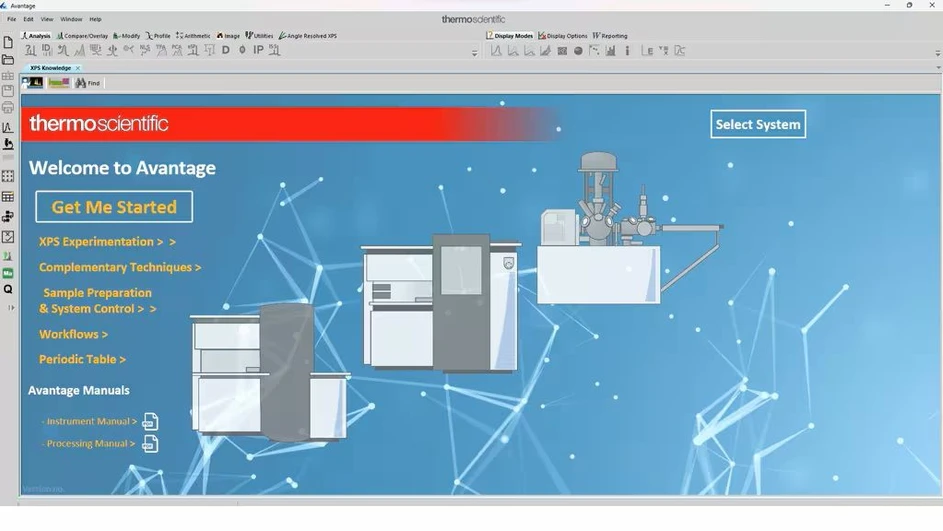Click the green Mo icon in left sidebar
The image size is (943, 531).
click(8, 273)
